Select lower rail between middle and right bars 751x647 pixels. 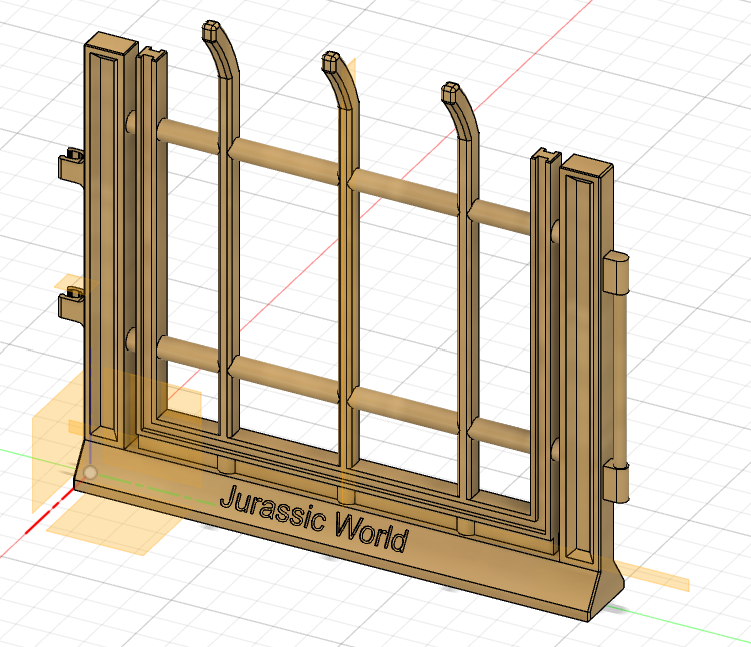[403, 408]
